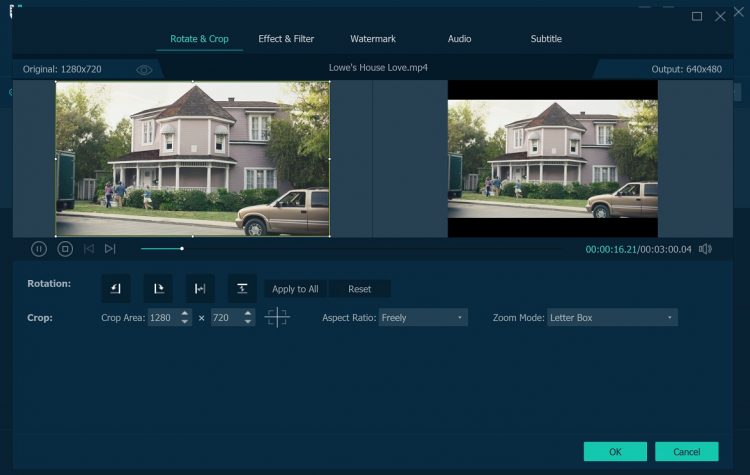
Task: Click the crop height input field
Action: pos(227,318)
